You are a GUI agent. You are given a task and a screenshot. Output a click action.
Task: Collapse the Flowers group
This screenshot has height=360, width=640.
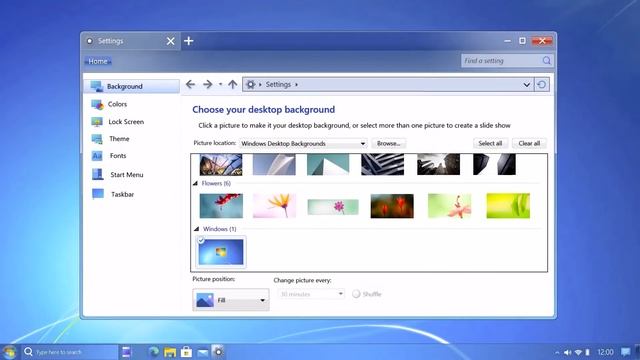[196, 184]
